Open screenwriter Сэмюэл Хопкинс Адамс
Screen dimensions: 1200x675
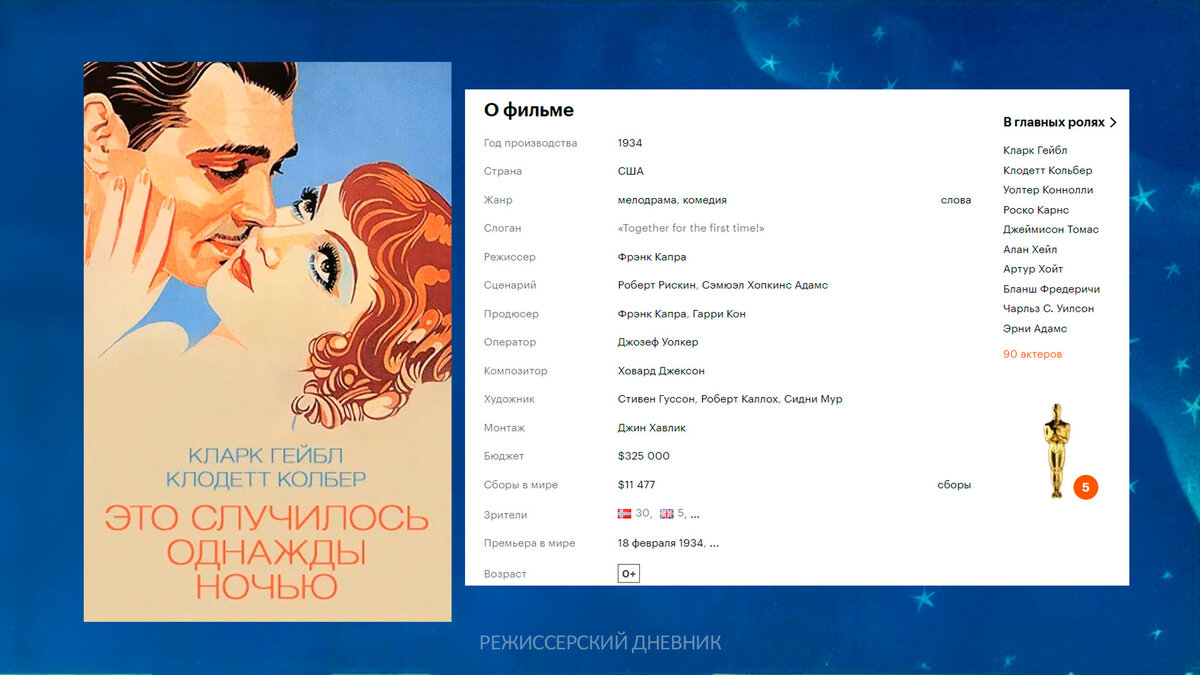765,285
